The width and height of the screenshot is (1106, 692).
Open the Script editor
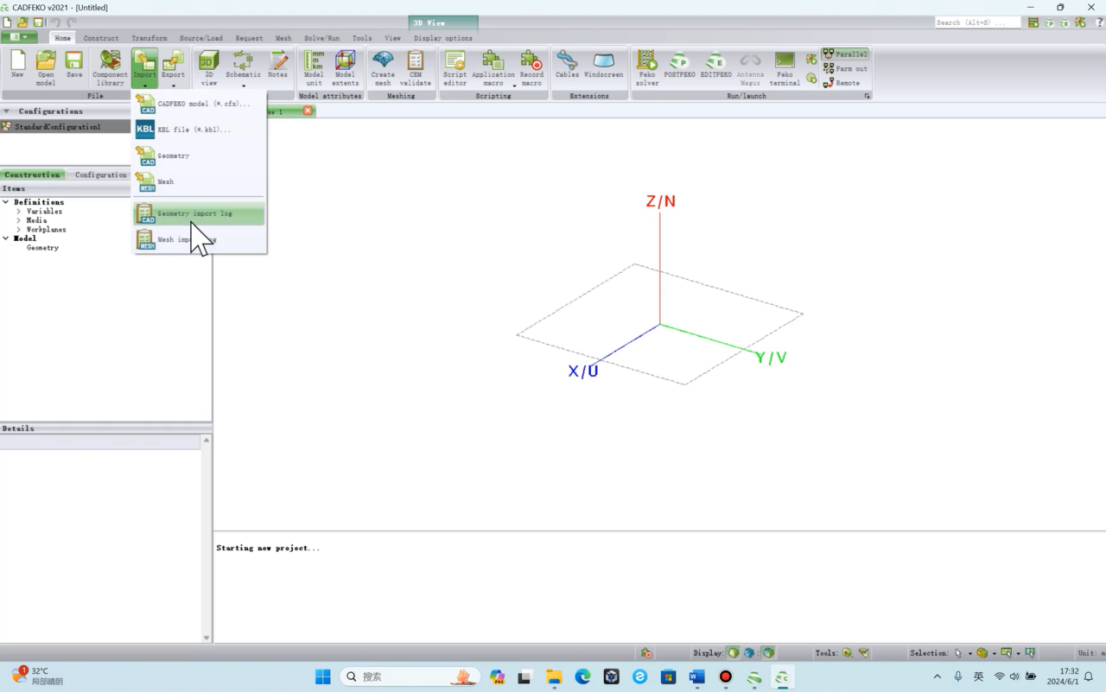455,68
